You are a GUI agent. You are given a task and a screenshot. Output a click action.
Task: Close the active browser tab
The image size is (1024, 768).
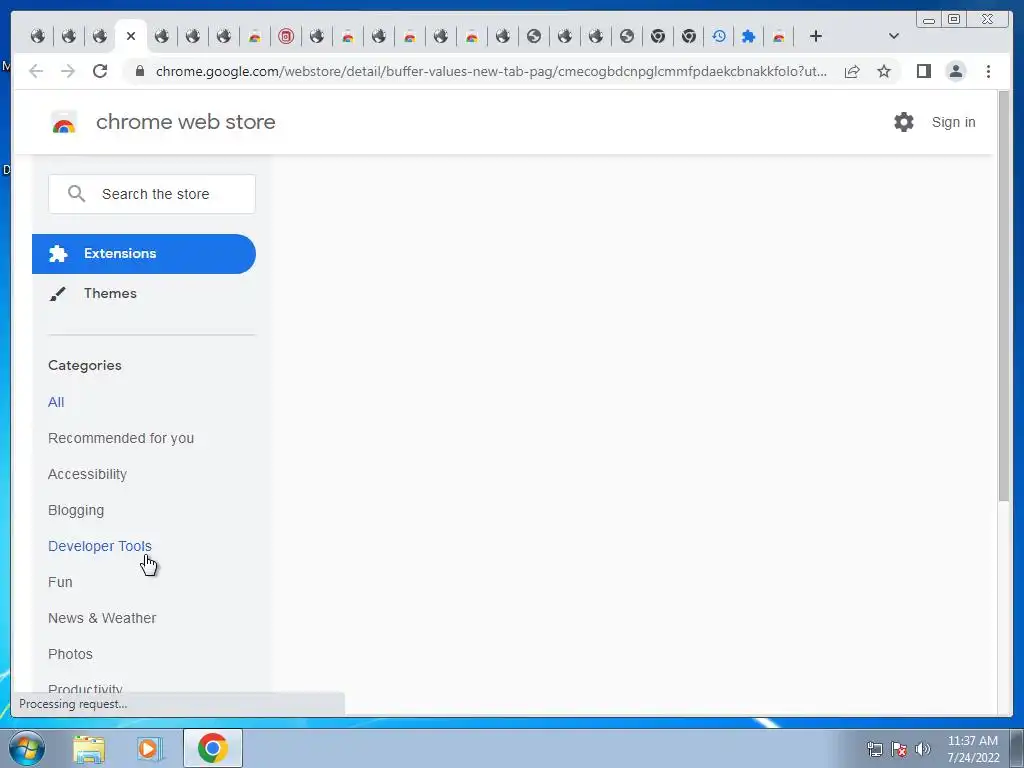click(131, 37)
